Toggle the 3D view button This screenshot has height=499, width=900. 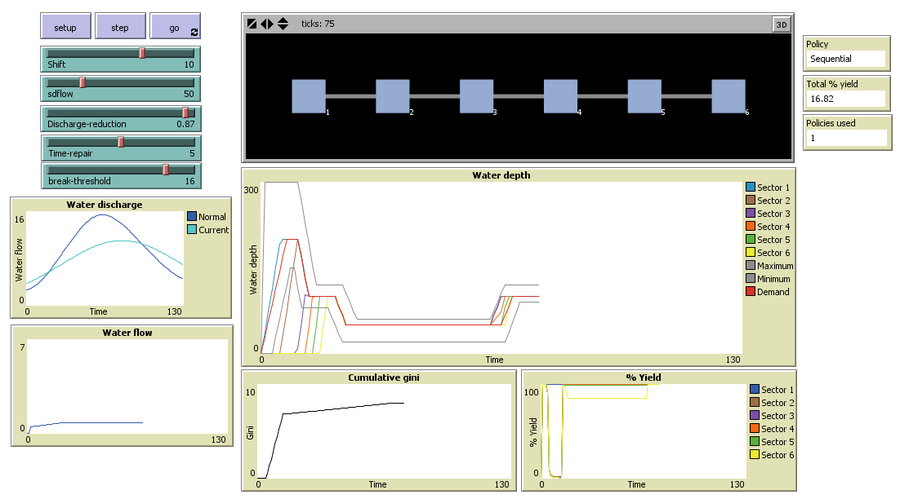point(780,23)
